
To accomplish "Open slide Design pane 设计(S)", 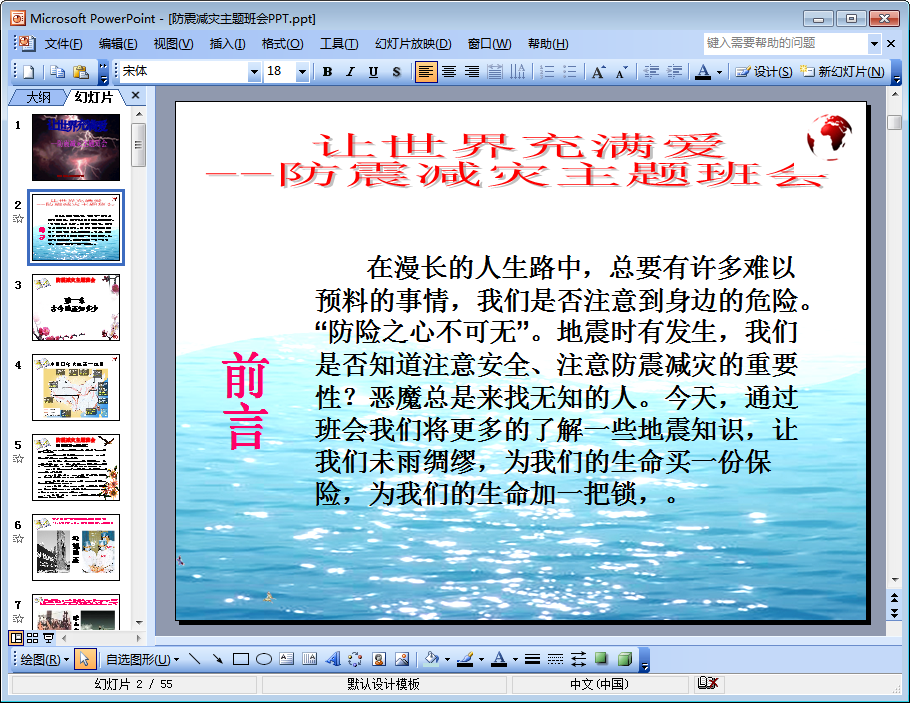I will [x=763, y=72].
